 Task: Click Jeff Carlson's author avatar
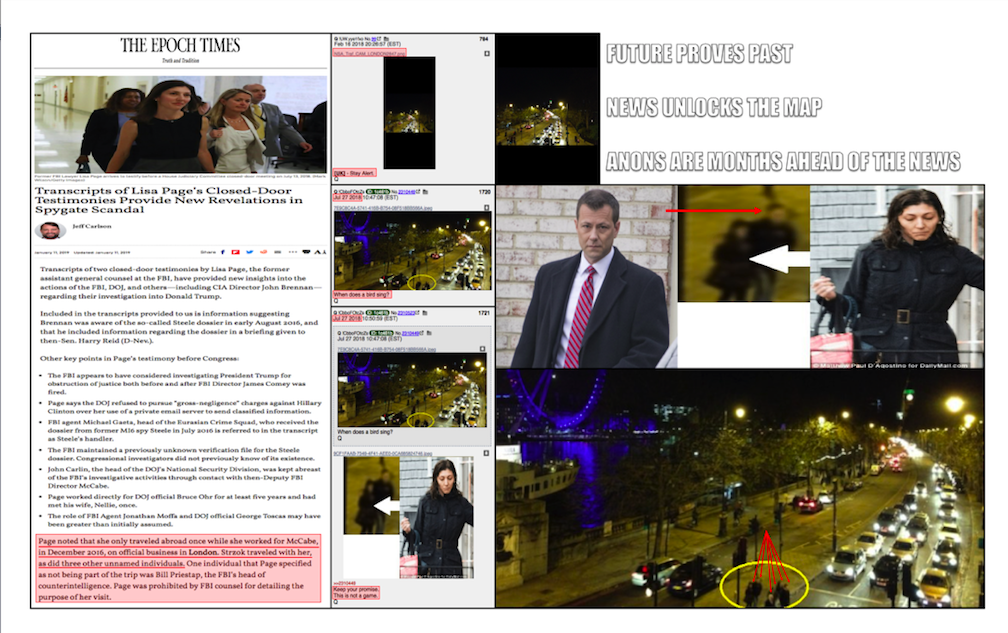point(50,229)
